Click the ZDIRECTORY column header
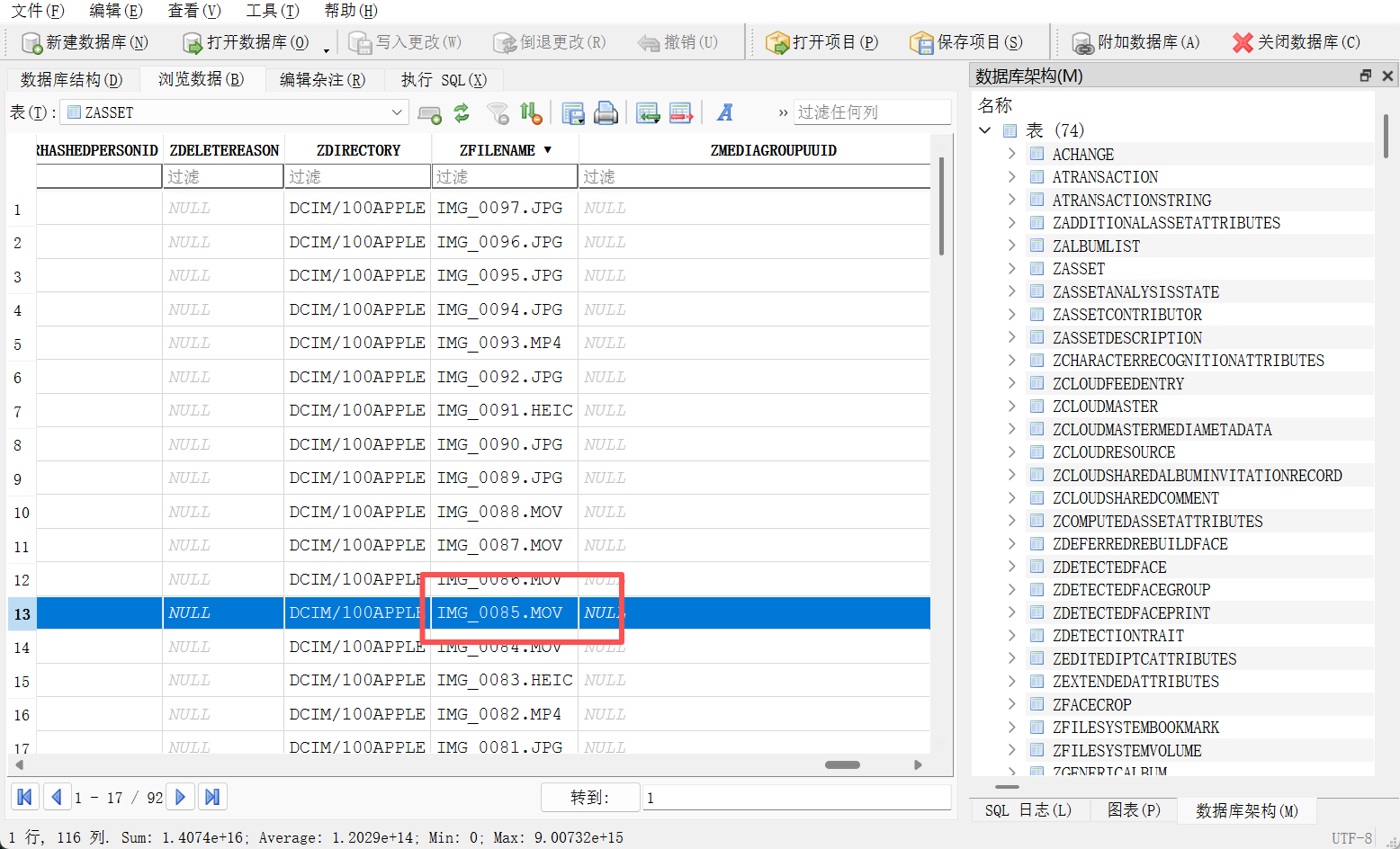The image size is (1400, 849). click(358, 150)
